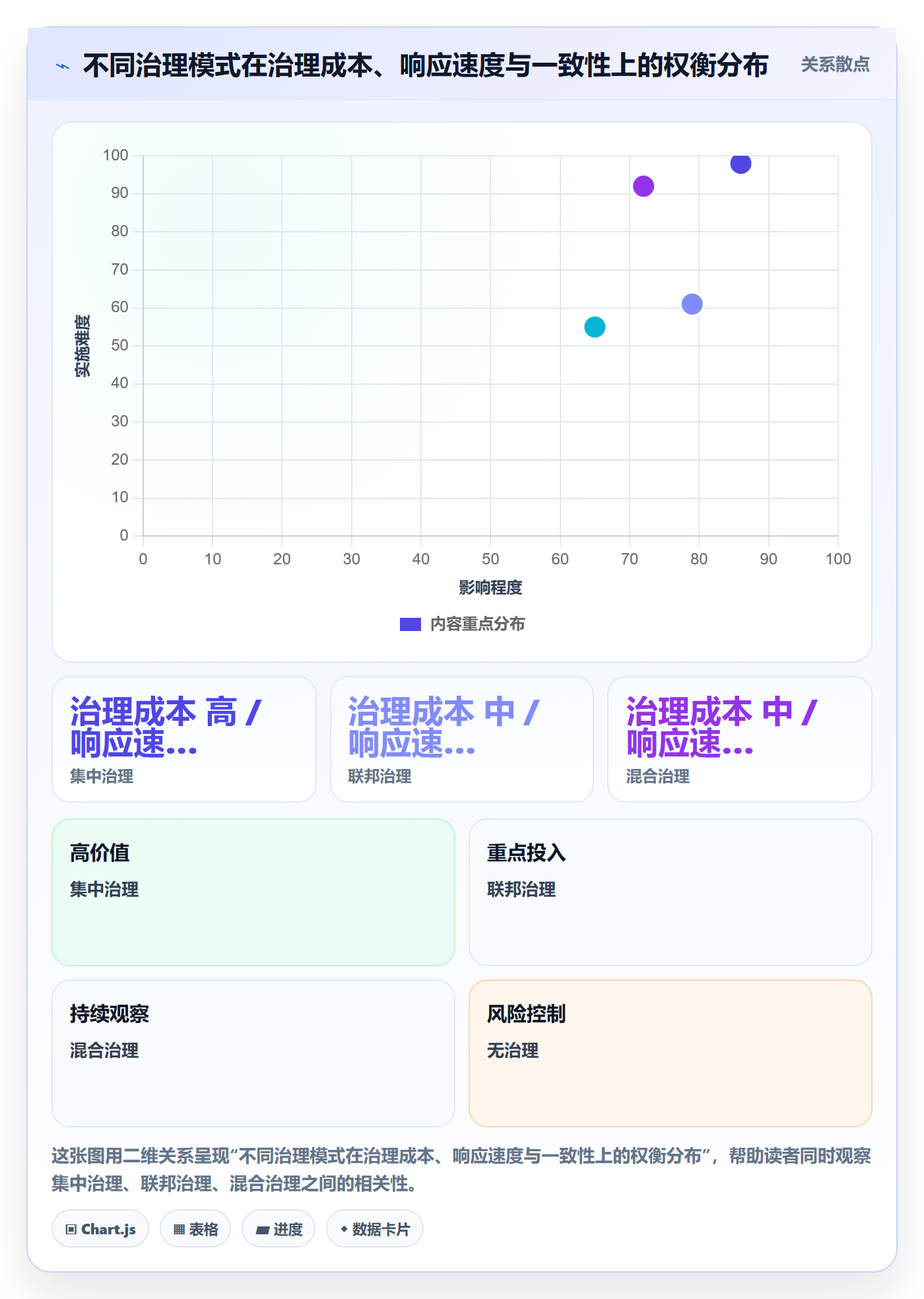Toggle the 内容重点分布 legend color box
Screen dimensions: 924x1299
pyautogui.click(x=411, y=624)
